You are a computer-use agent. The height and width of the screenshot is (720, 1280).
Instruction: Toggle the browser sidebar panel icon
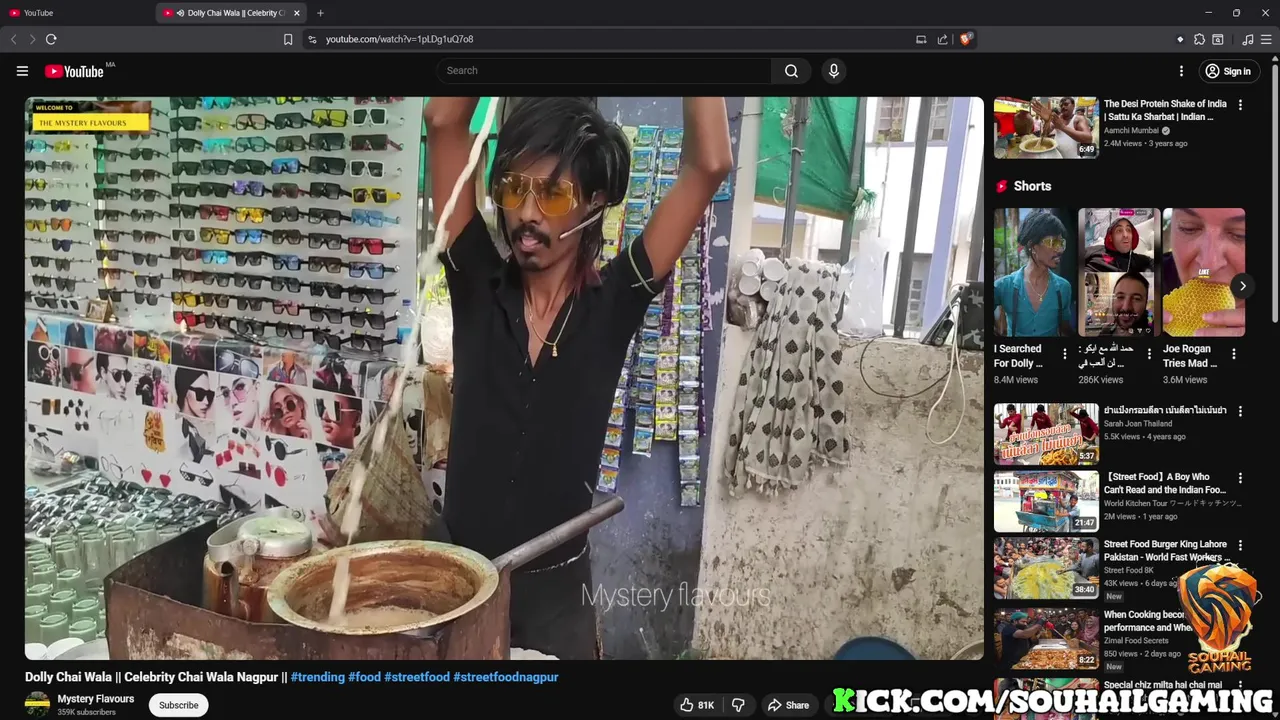pyautogui.click(x=1218, y=39)
